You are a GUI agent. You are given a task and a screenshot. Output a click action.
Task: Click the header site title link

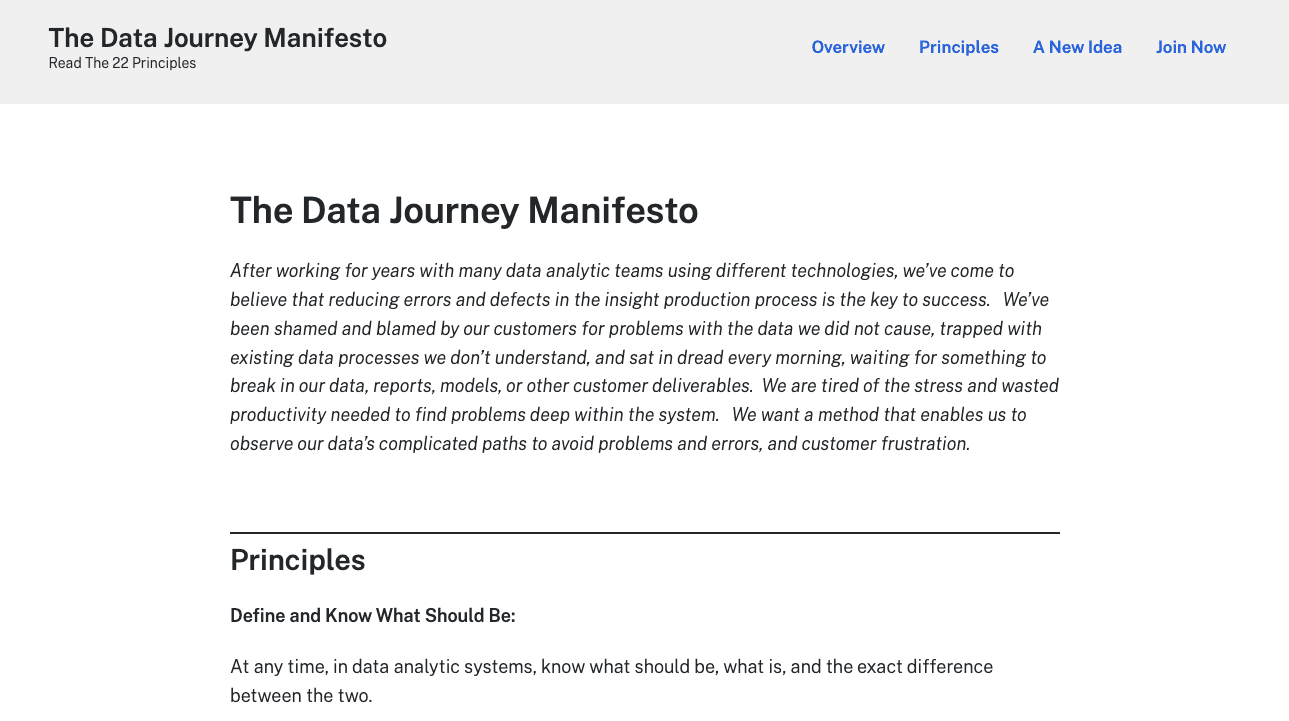coord(217,38)
